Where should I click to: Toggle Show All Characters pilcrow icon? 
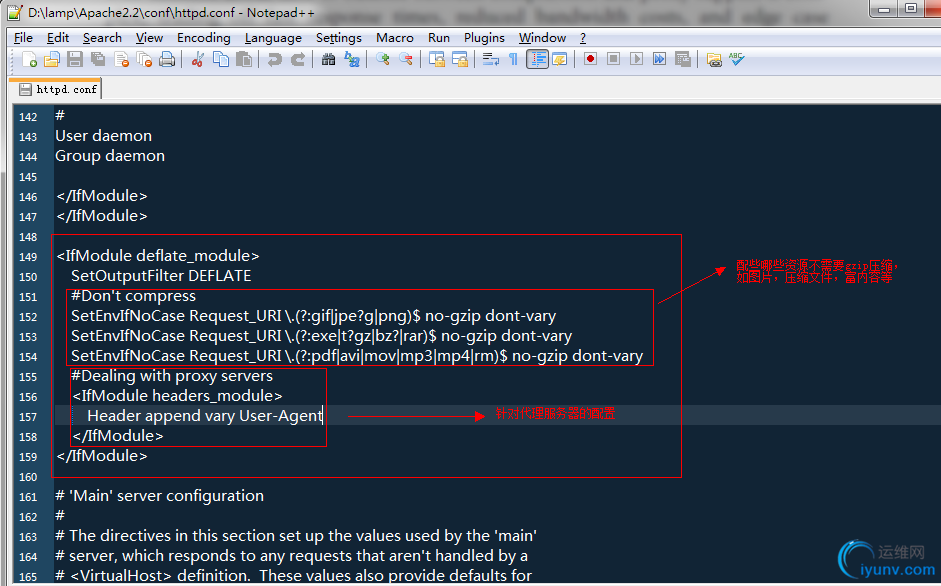514,59
